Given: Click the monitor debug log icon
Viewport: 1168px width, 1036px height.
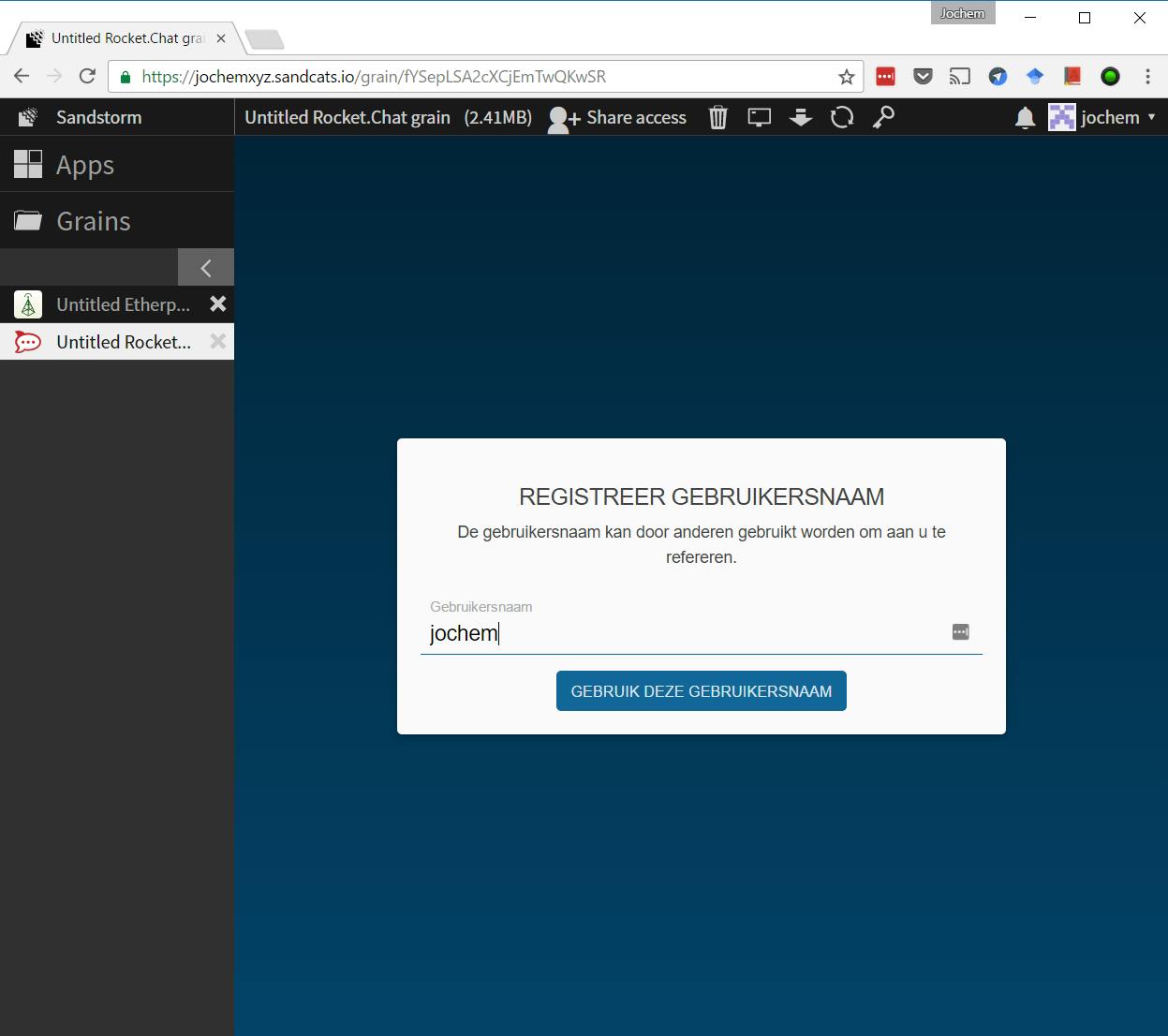Looking at the screenshot, I should (x=760, y=117).
